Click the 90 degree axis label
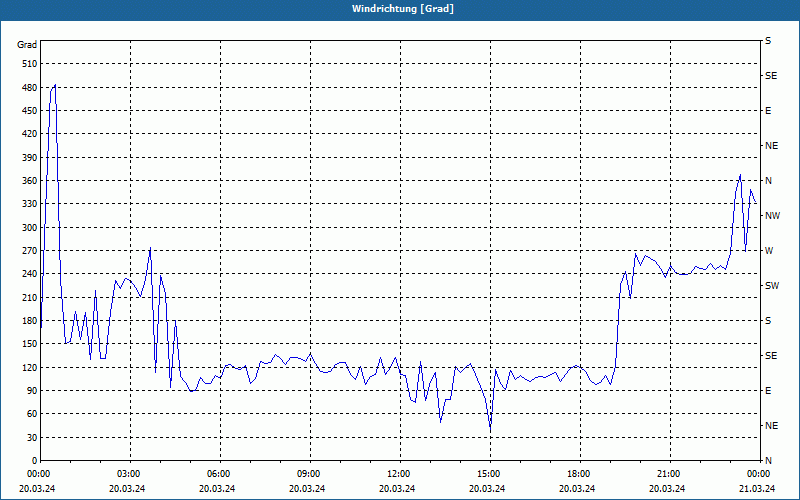This screenshot has width=800, height=500. (x=32, y=391)
